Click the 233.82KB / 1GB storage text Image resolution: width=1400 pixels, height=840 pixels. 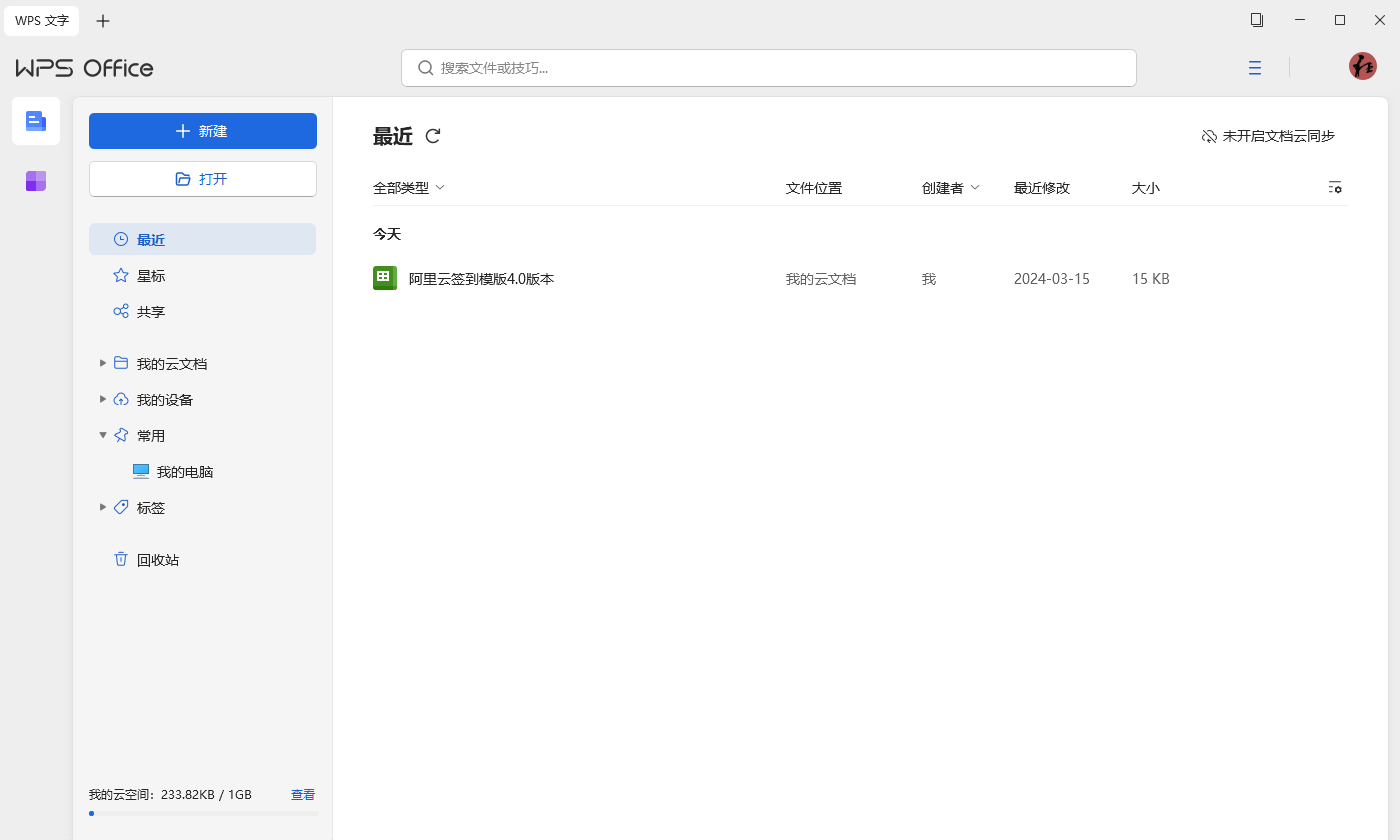(206, 794)
